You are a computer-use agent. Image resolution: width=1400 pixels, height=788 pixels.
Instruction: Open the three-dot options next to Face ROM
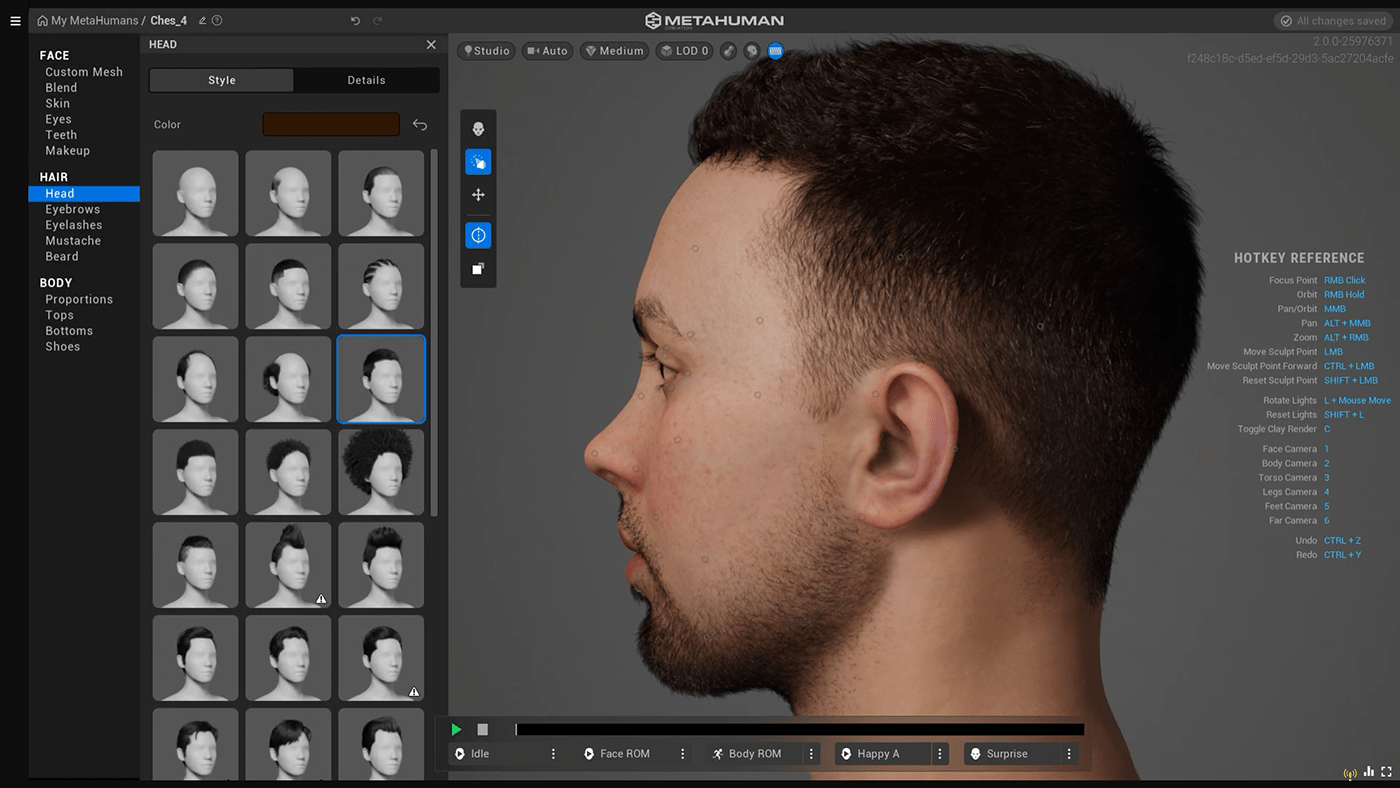click(x=683, y=754)
